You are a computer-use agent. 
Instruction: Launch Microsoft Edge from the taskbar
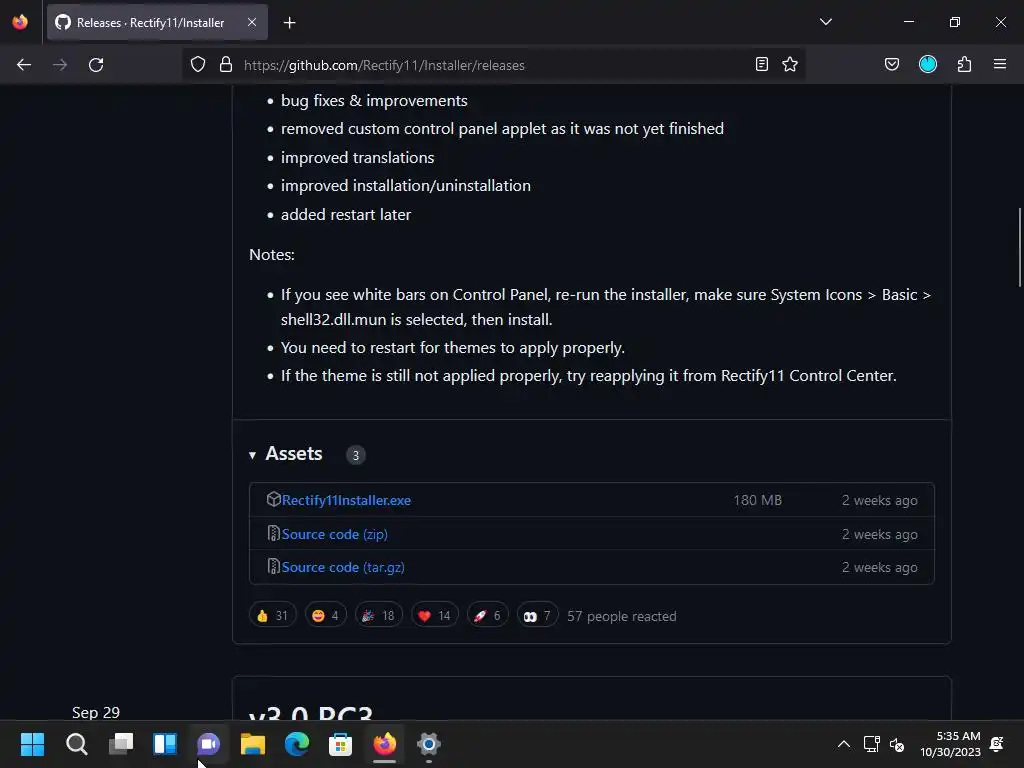296,744
